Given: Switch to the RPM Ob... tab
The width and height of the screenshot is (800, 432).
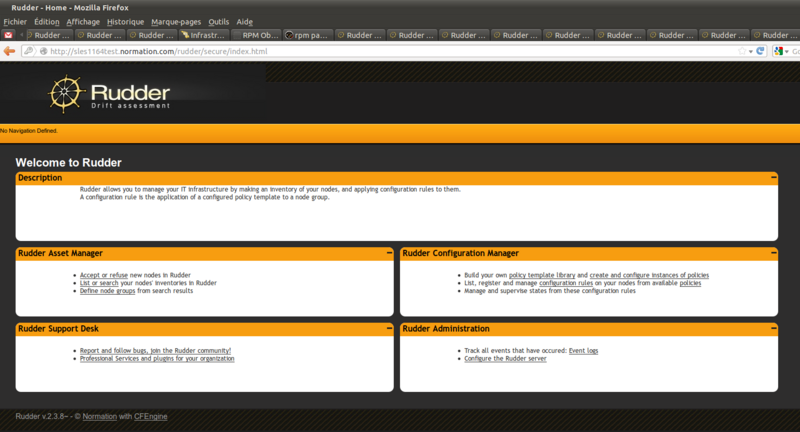Looking at the screenshot, I should [255, 35].
